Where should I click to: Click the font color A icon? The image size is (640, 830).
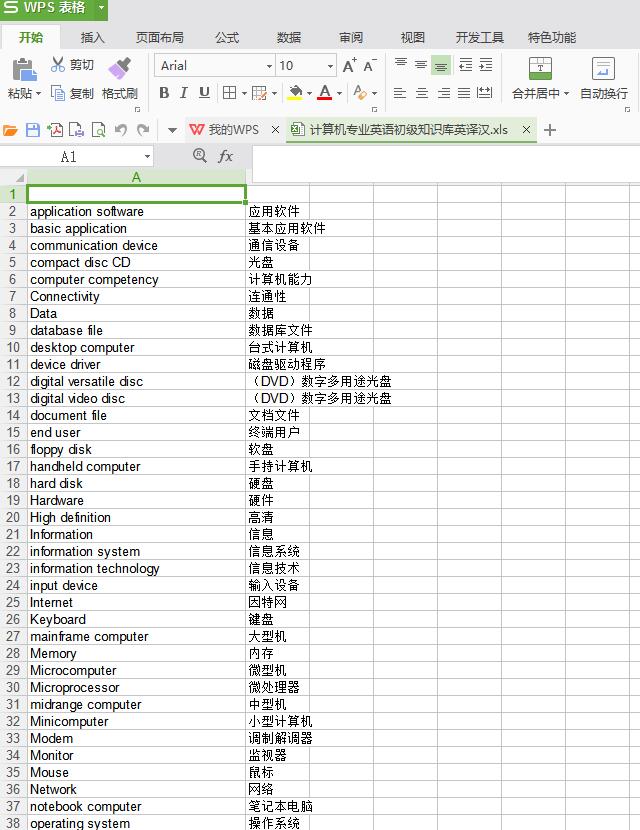click(x=325, y=93)
